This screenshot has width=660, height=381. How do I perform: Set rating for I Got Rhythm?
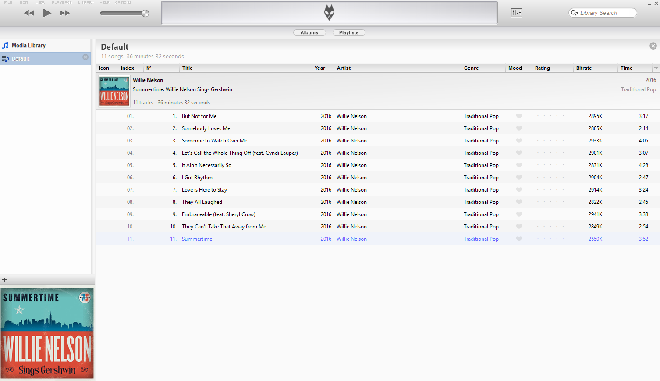coord(550,177)
